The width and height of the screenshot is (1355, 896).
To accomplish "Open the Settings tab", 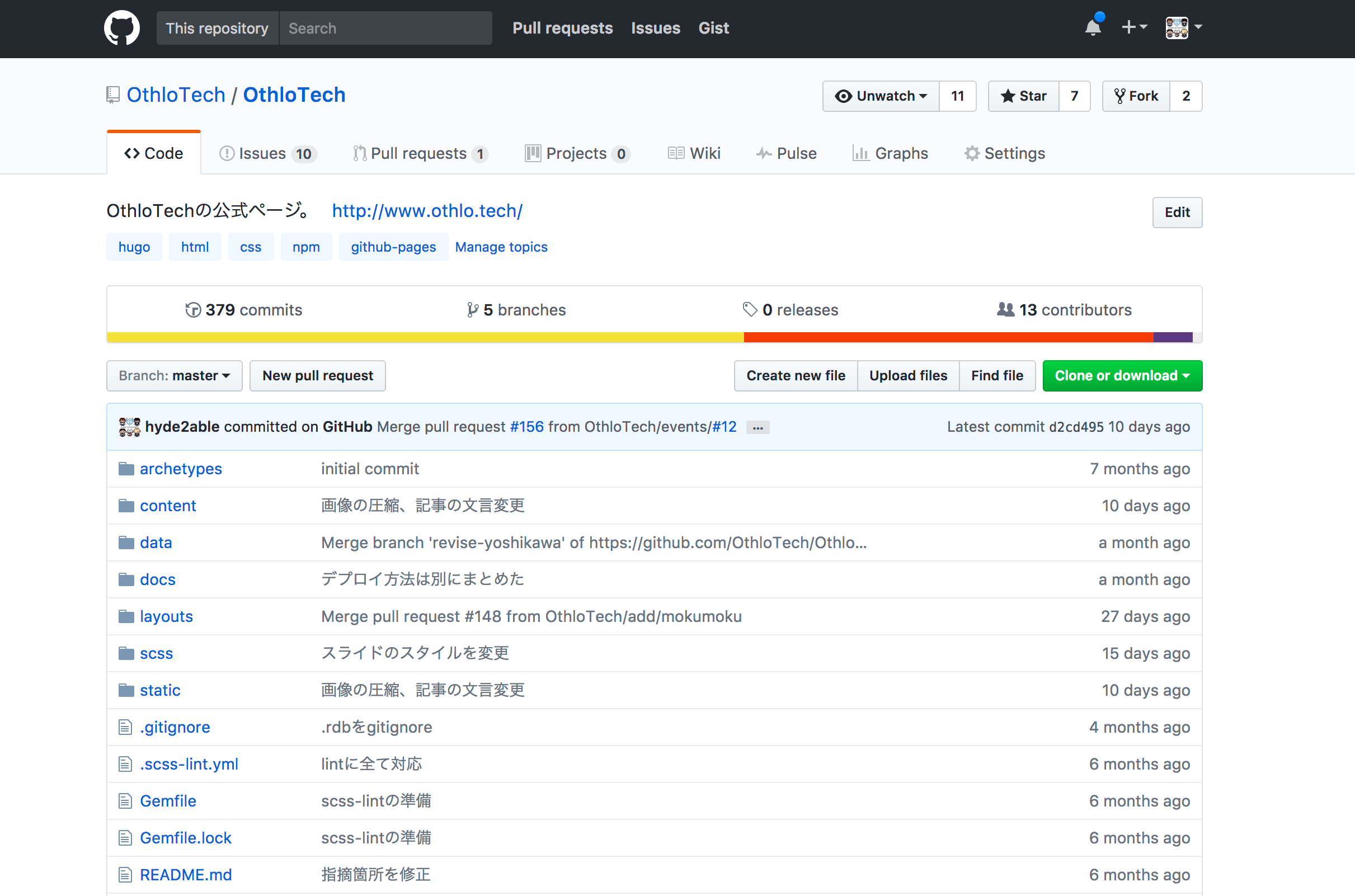I will (1005, 153).
